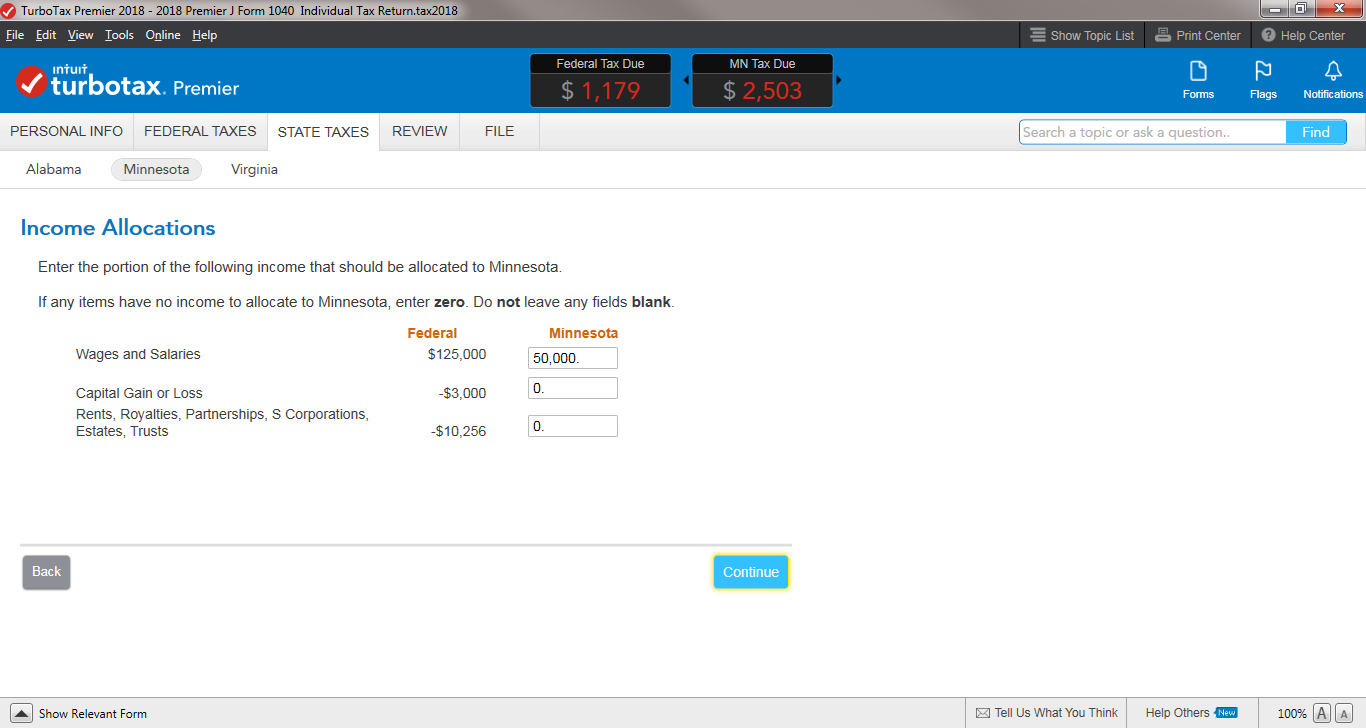
Task: Open the View menu
Action: (80, 35)
